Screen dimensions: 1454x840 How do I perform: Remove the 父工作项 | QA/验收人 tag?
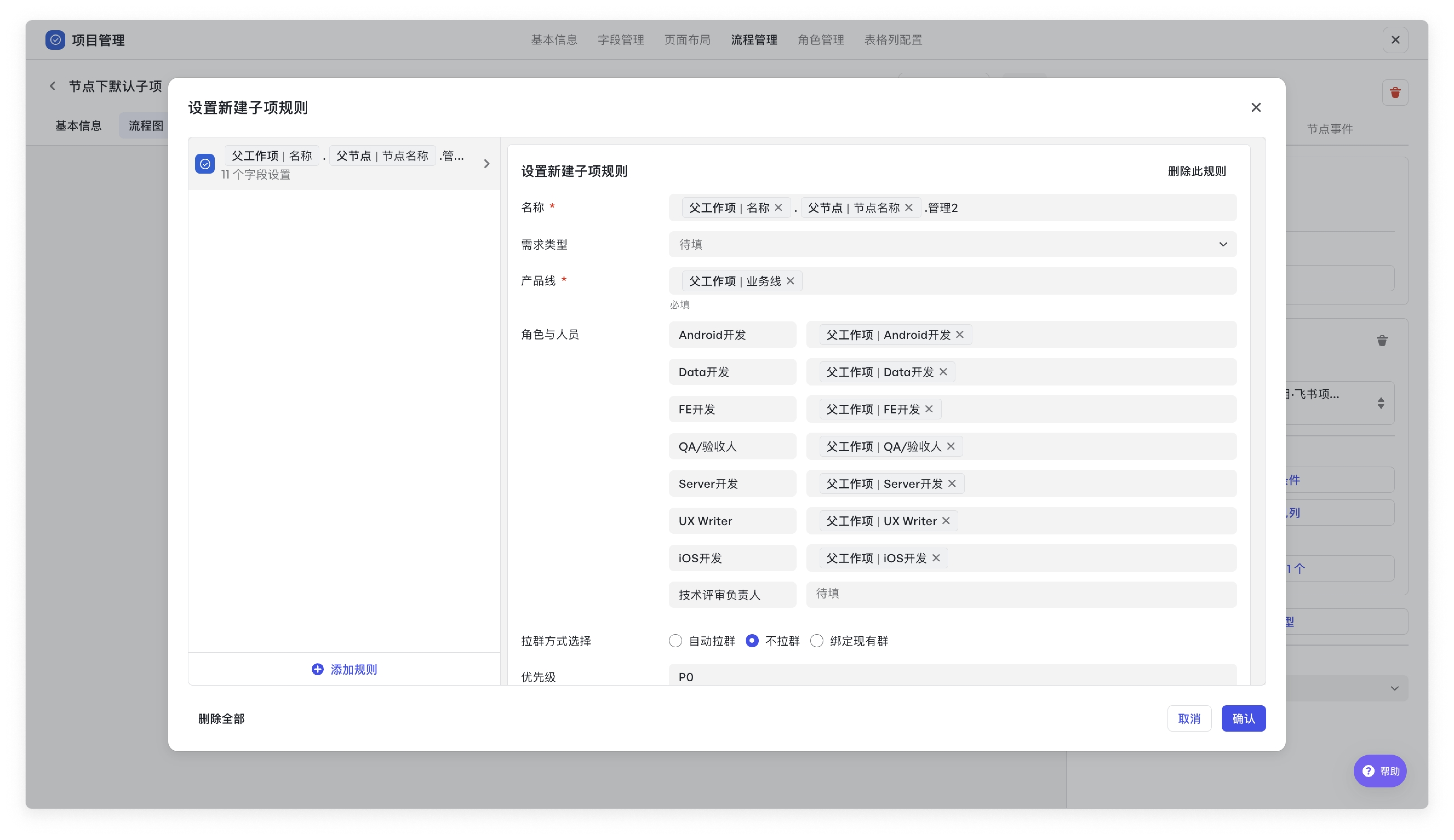coord(950,446)
